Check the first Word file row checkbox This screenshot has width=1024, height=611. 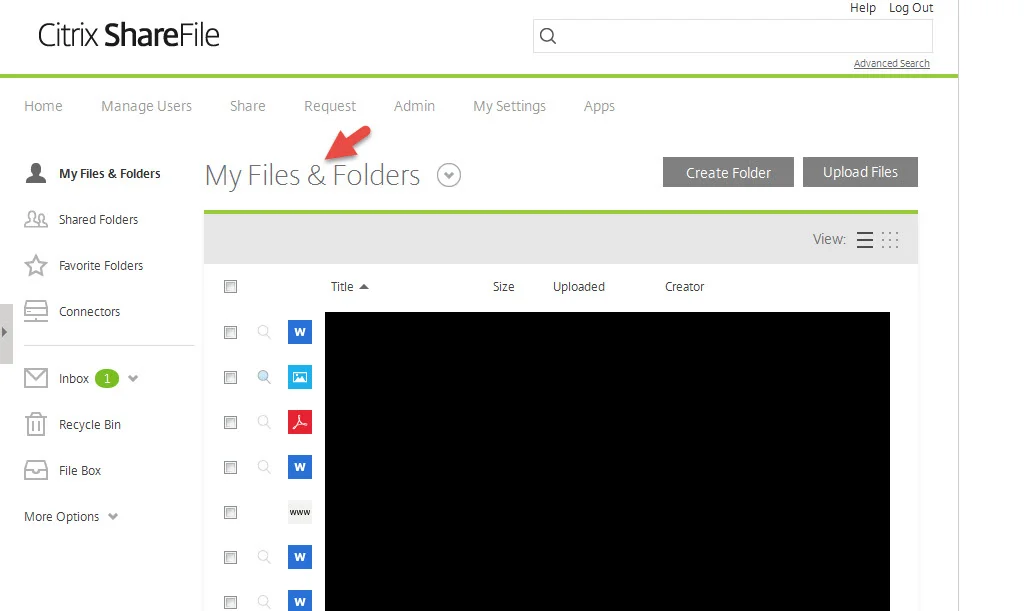click(231, 332)
